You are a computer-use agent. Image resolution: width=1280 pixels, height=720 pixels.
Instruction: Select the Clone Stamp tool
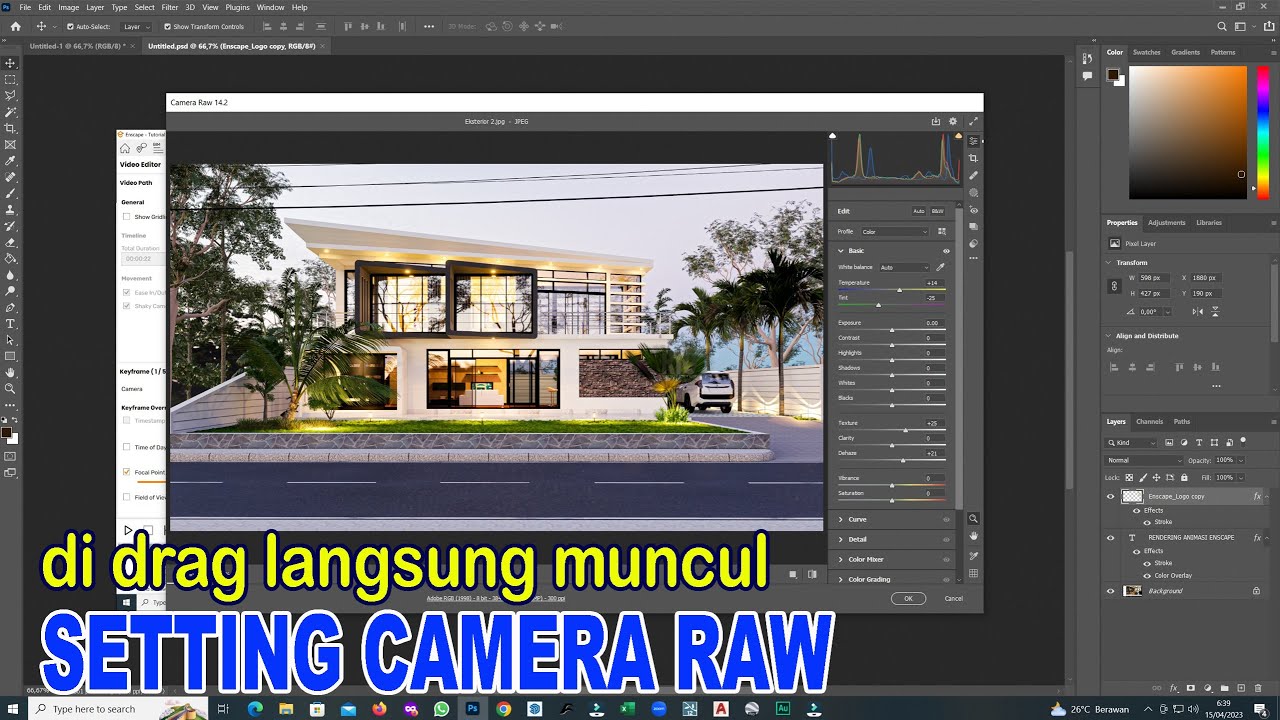(x=11, y=209)
